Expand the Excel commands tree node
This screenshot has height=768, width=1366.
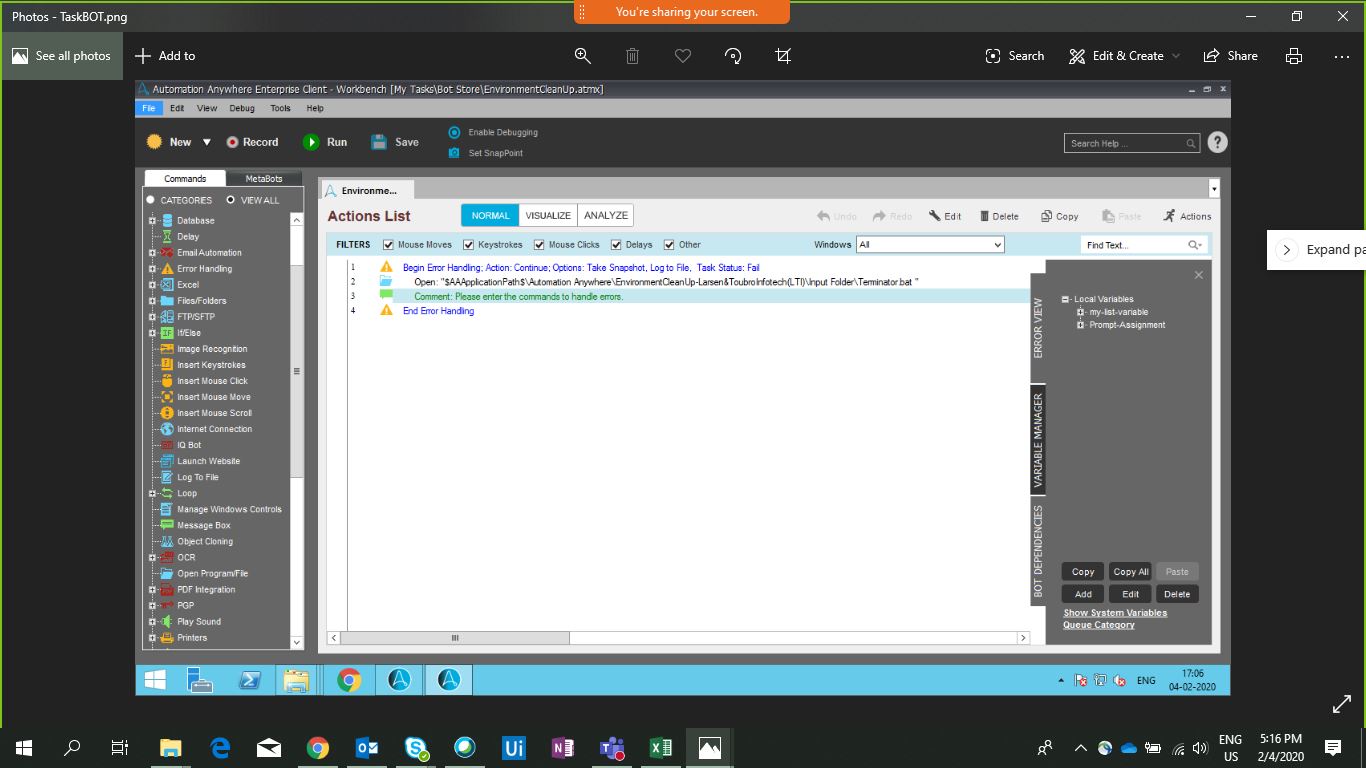tap(152, 285)
